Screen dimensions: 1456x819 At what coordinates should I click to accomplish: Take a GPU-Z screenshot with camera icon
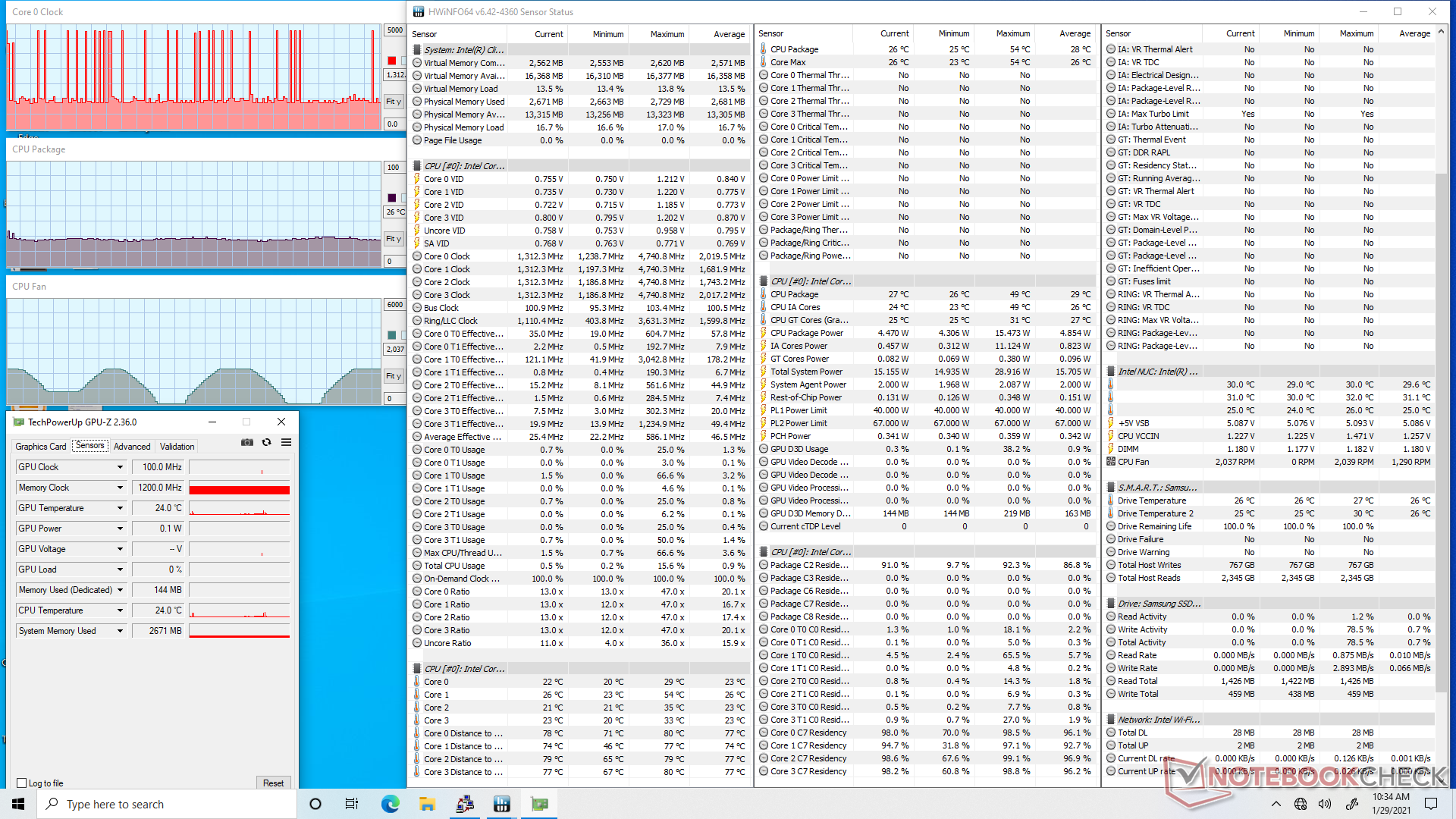tap(247, 442)
